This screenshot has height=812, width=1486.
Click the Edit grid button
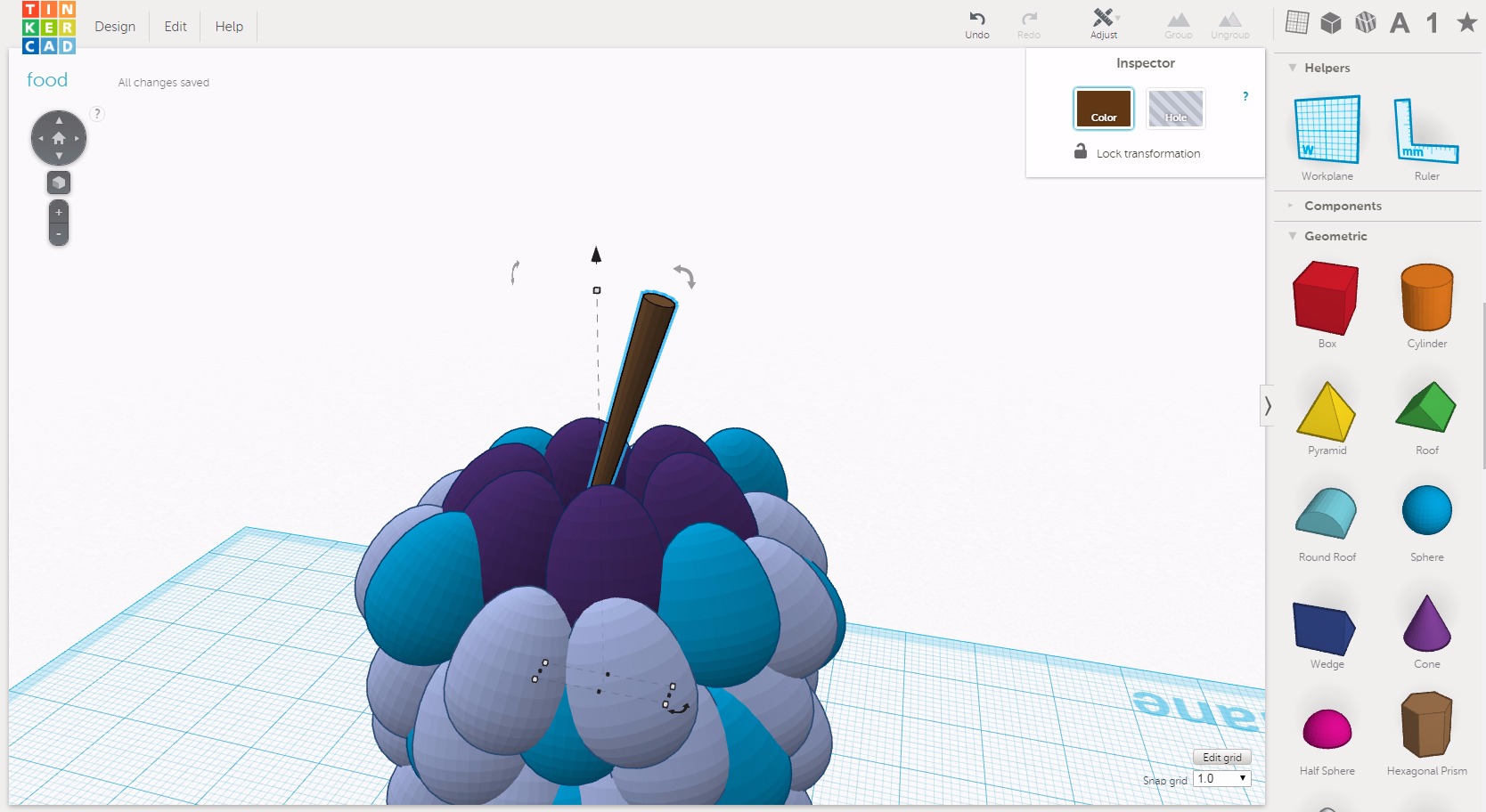[x=1222, y=758]
